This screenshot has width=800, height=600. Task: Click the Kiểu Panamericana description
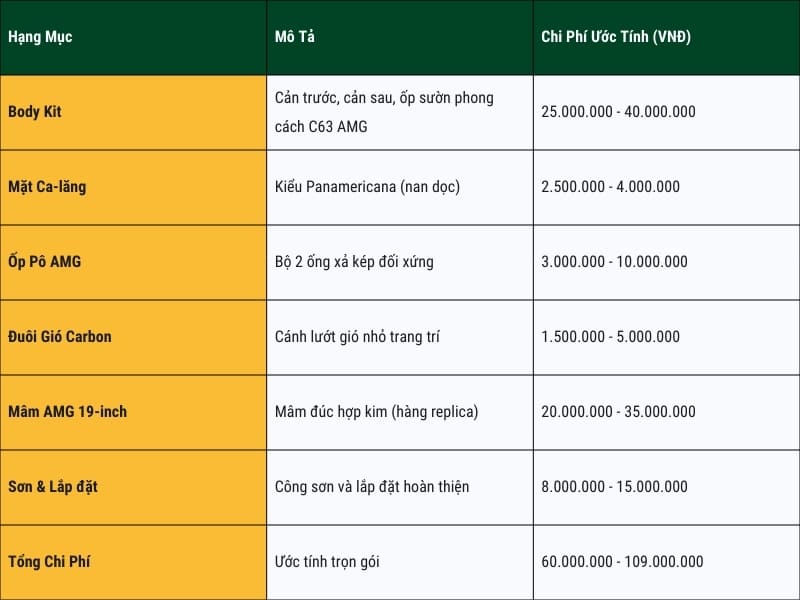click(367, 187)
